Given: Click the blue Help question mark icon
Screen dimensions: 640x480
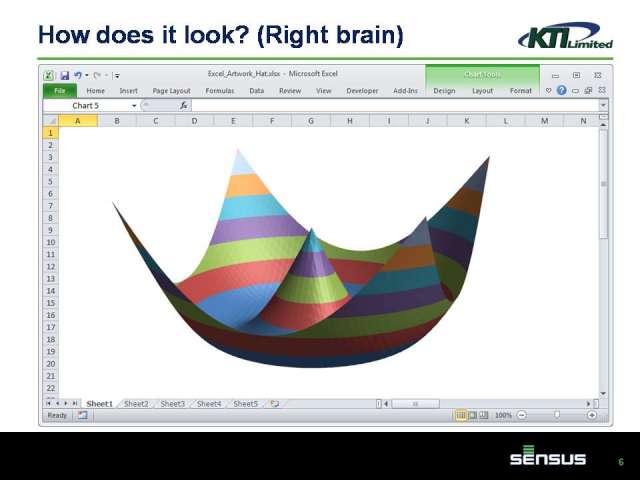Looking at the screenshot, I should coord(562,90).
